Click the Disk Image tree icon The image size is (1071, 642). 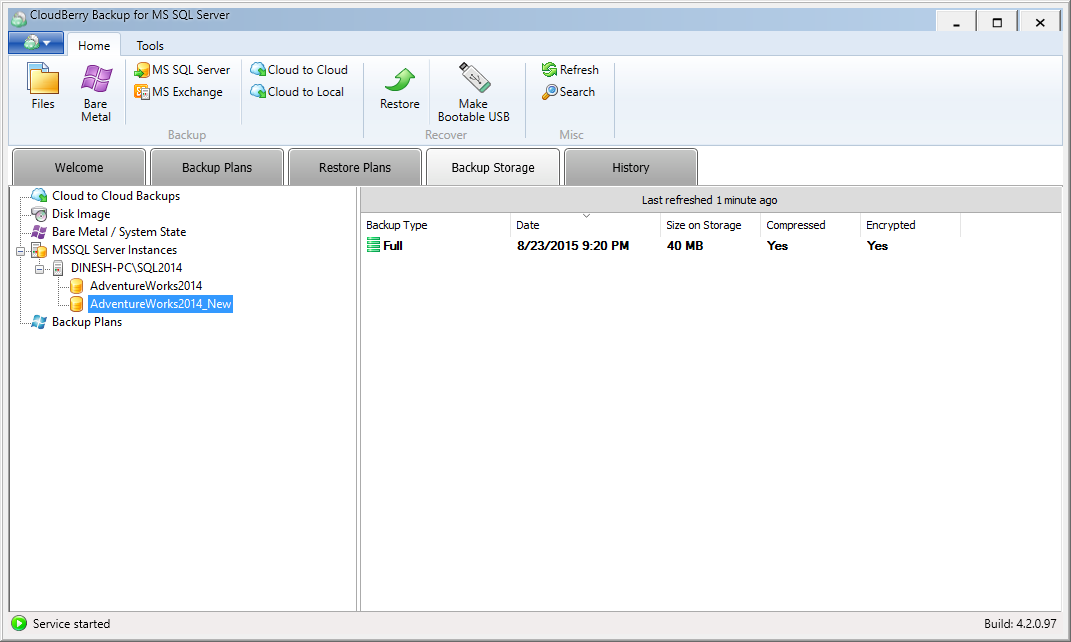[x=39, y=214]
